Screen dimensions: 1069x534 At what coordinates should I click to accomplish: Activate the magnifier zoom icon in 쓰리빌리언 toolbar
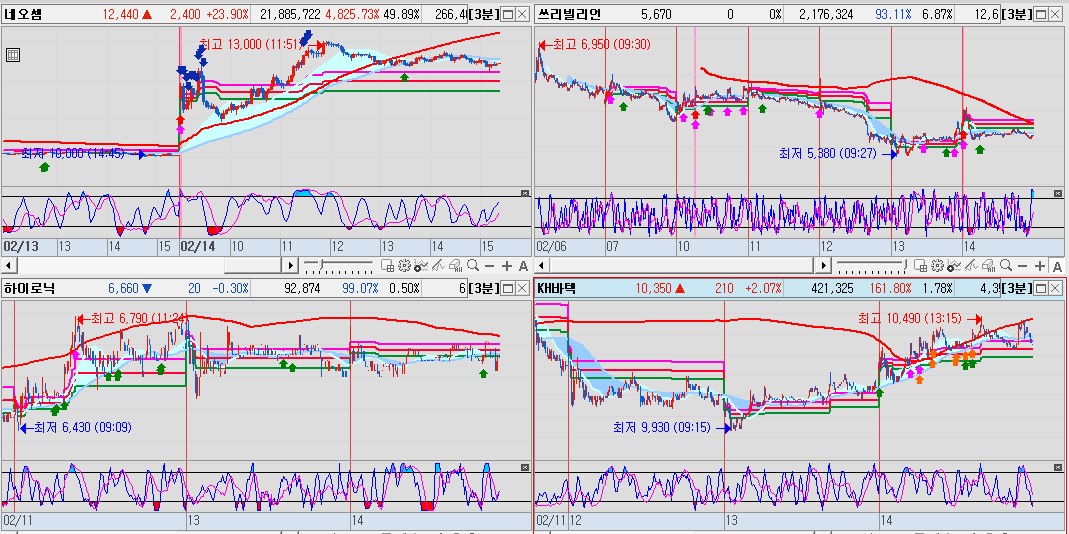click(1006, 265)
